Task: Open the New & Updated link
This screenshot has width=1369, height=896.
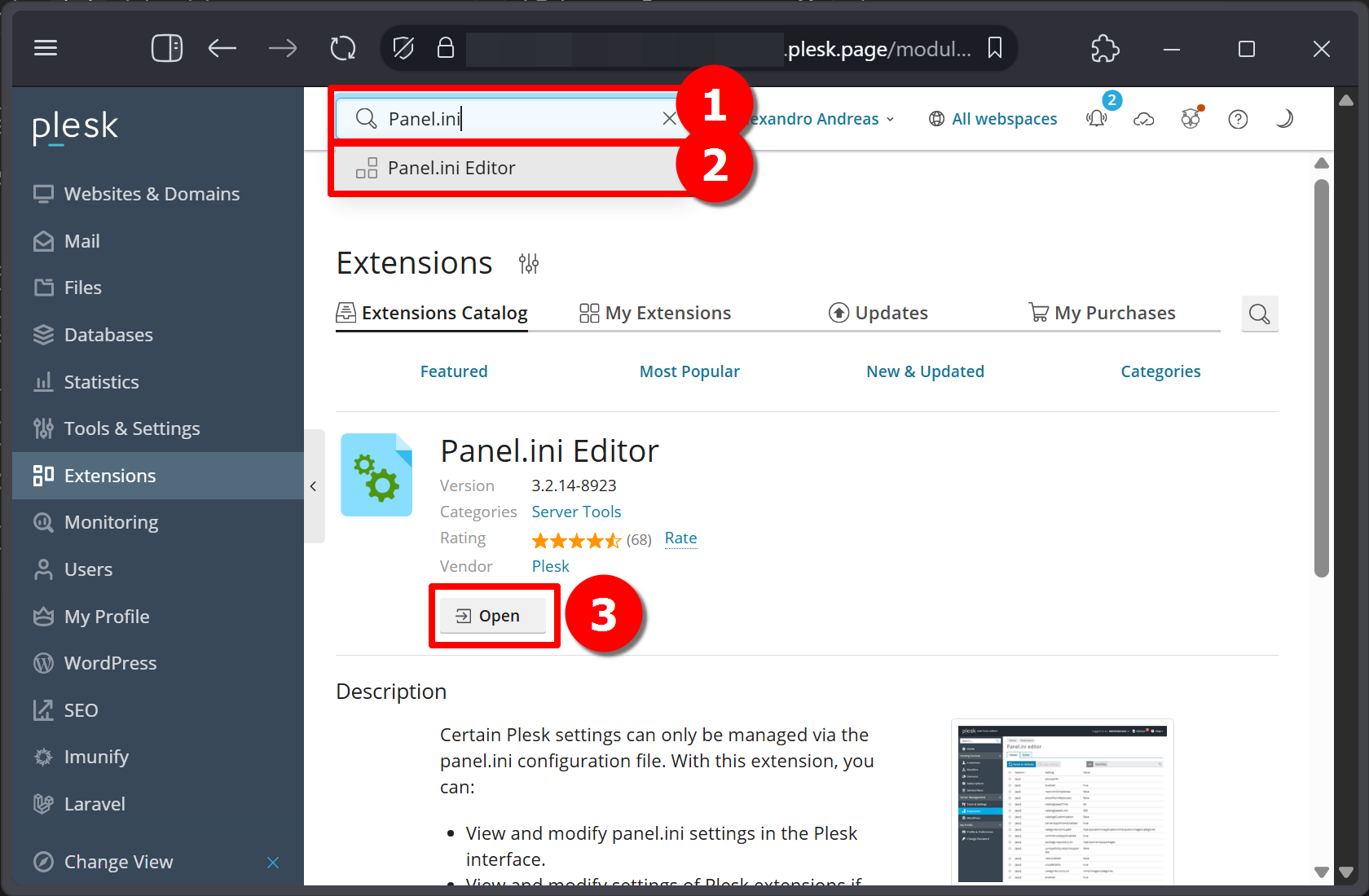Action: [x=925, y=371]
